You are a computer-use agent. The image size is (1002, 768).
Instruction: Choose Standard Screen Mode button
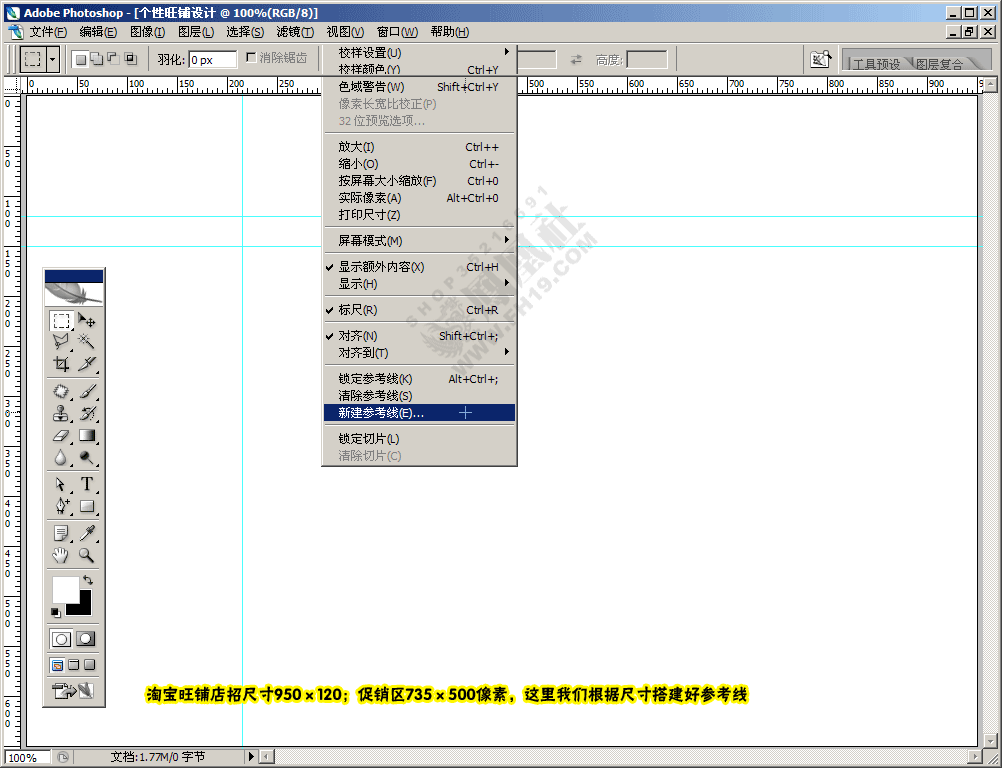point(58,665)
